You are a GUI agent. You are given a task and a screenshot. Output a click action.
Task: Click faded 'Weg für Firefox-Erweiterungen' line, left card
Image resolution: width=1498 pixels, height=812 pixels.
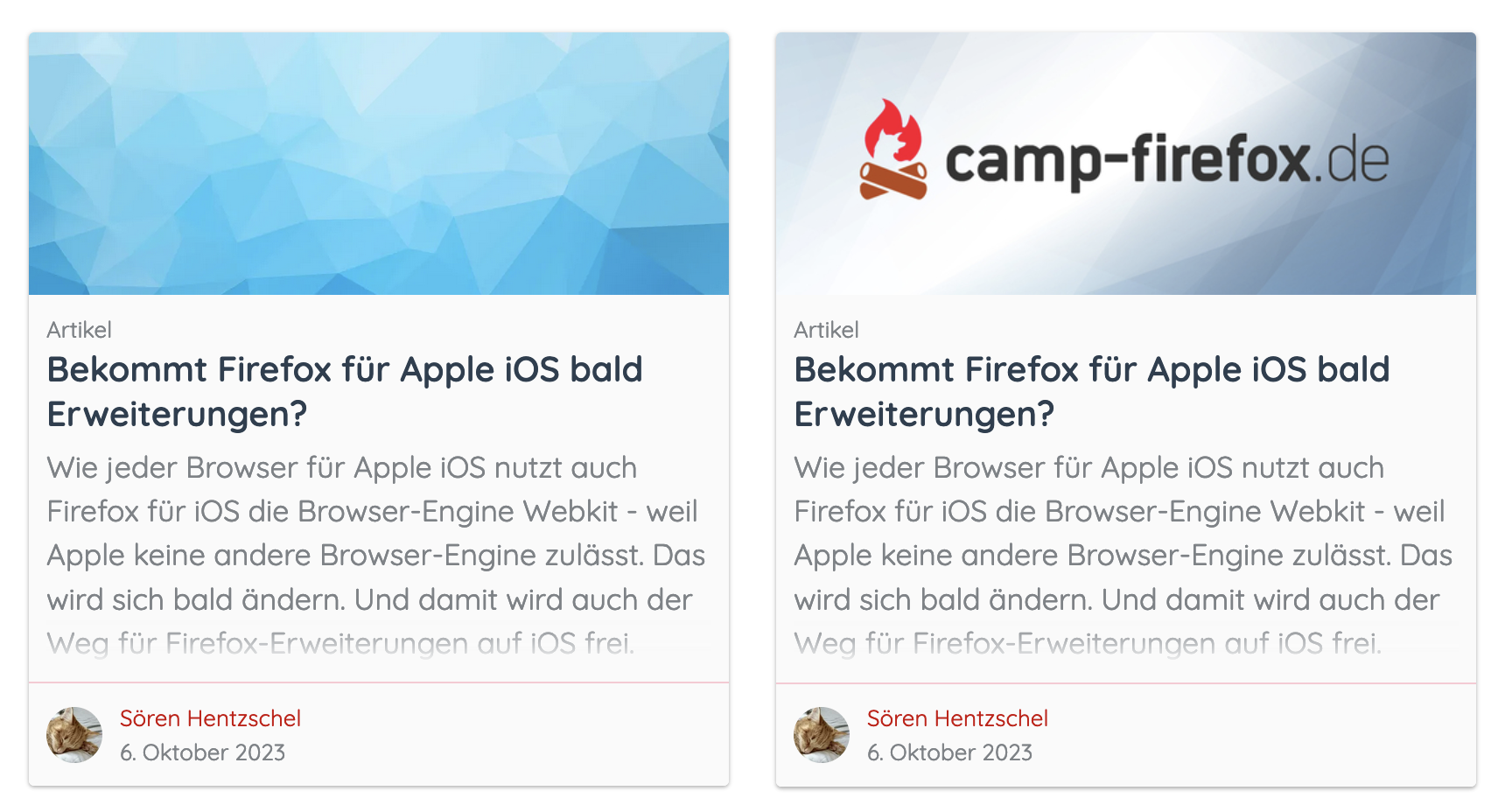(x=341, y=644)
